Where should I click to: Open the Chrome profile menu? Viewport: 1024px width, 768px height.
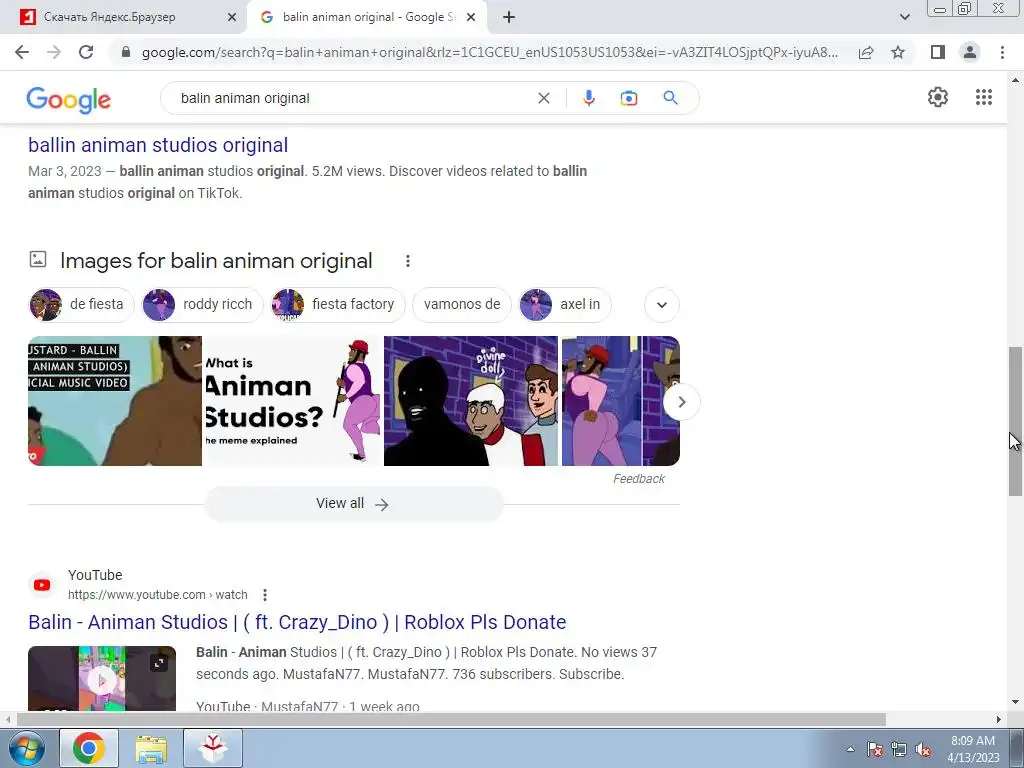[970, 52]
